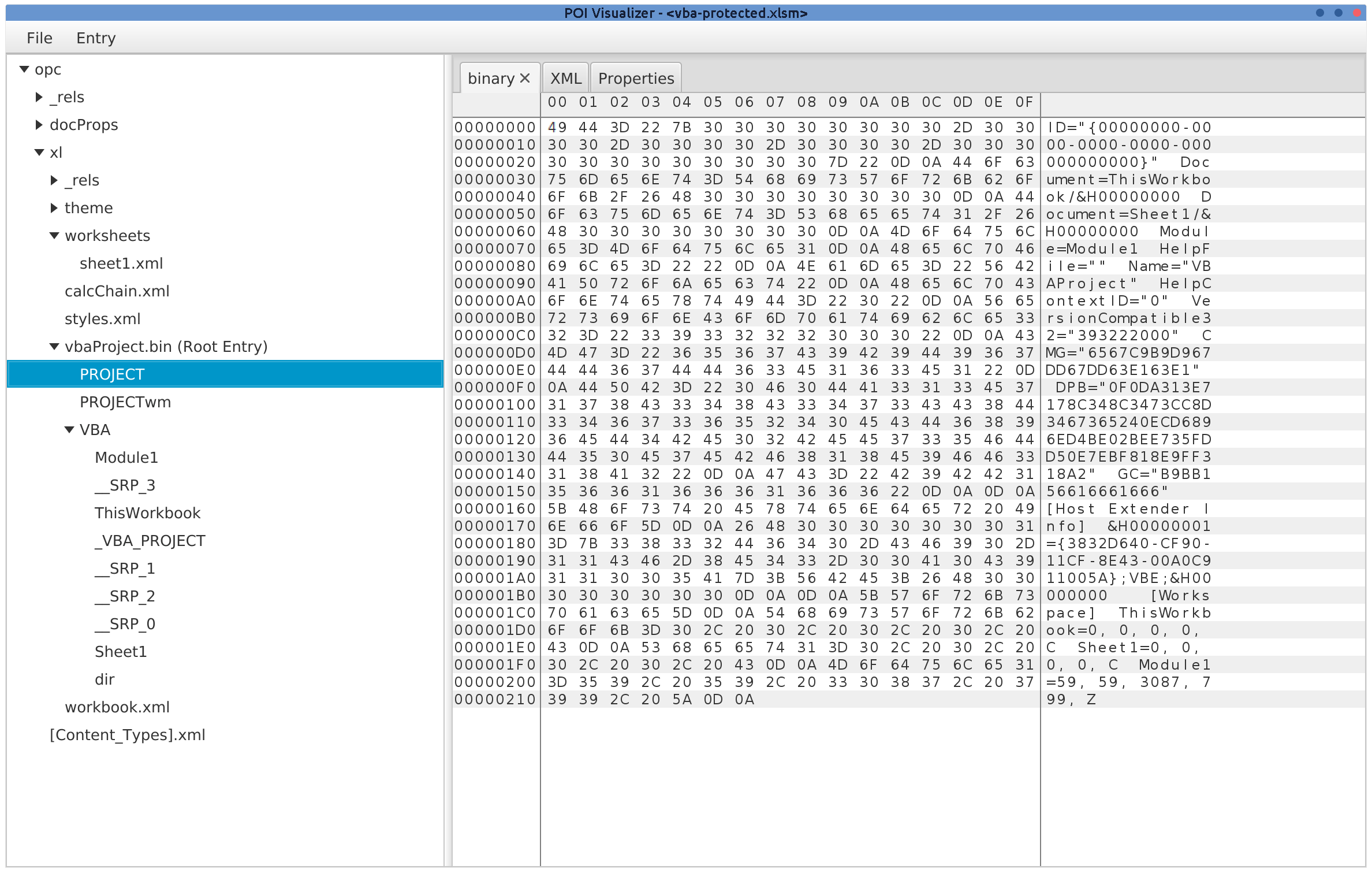
Task: Close the binary tab
Action: 524,77
